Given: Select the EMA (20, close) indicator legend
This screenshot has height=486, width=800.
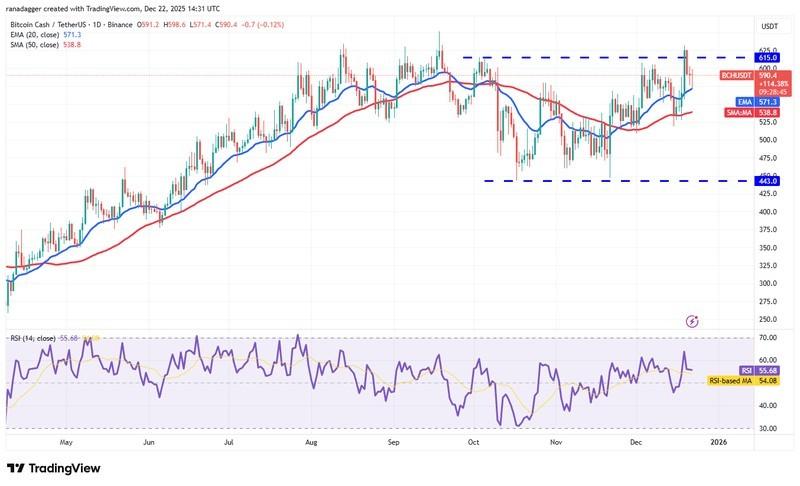Looking at the screenshot, I should tap(42, 33).
